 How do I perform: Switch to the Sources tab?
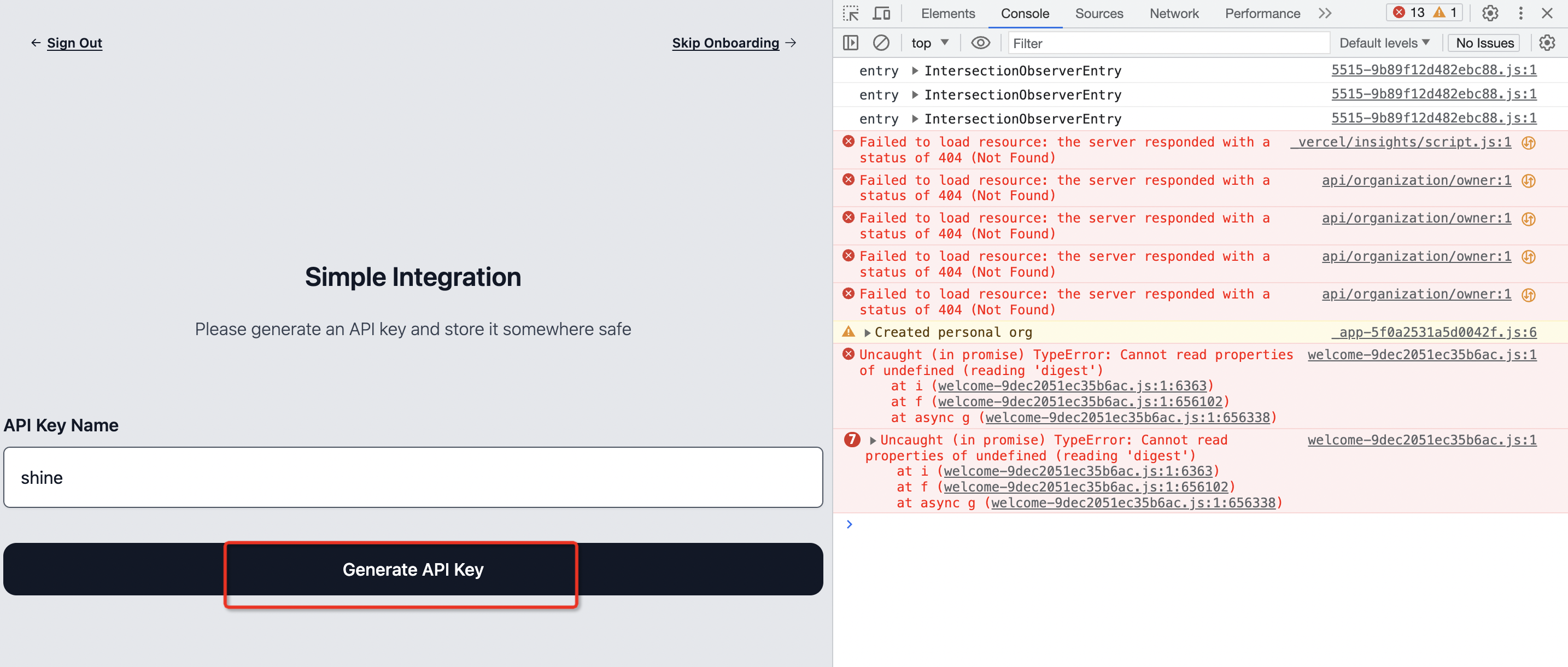click(x=1099, y=13)
